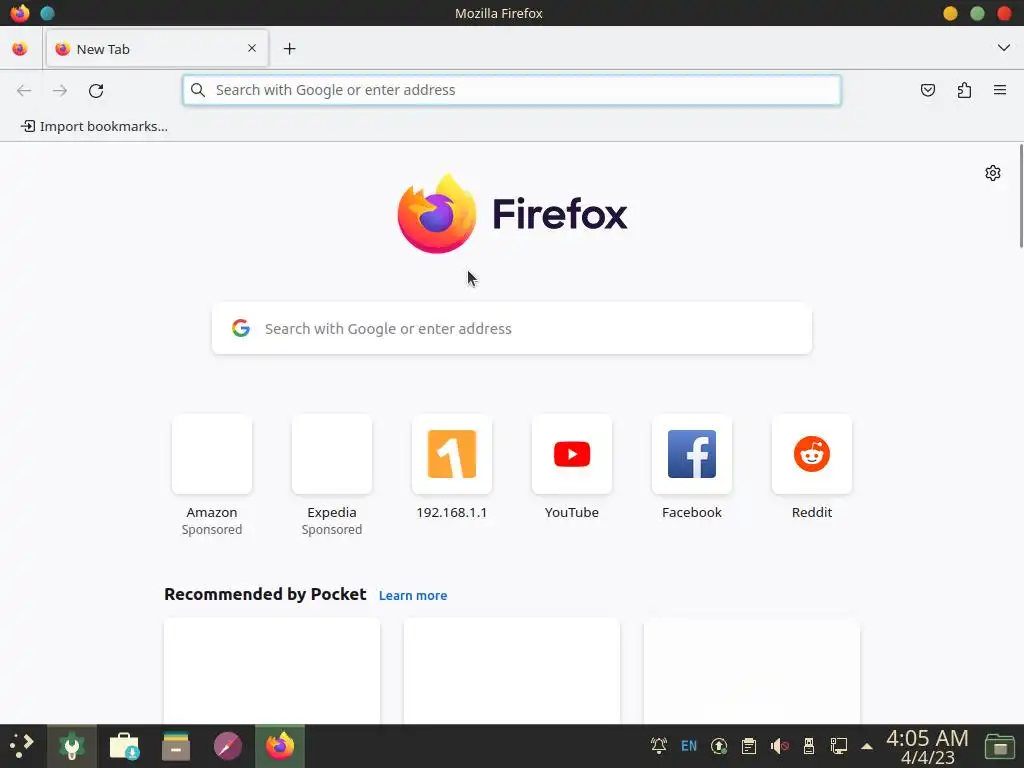1024x768 pixels.
Task: Open new tab with plus button
Action: coord(289,48)
